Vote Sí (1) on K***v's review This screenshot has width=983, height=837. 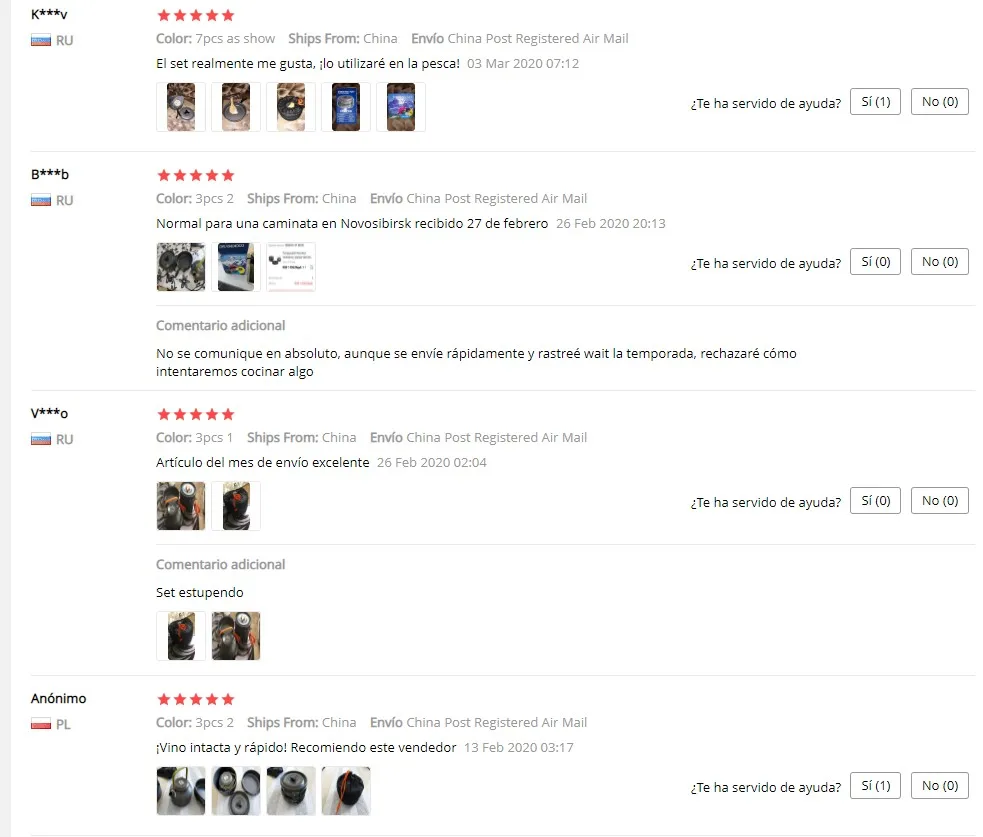click(875, 102)
